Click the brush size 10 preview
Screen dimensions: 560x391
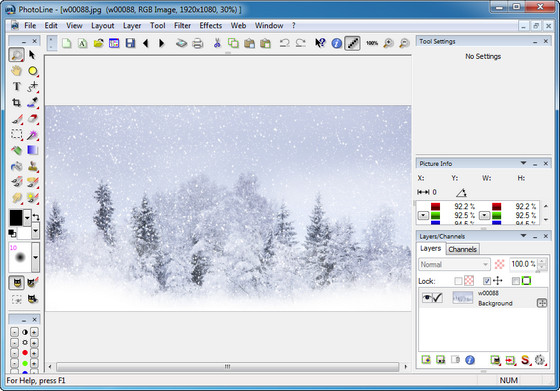[20, 257]
